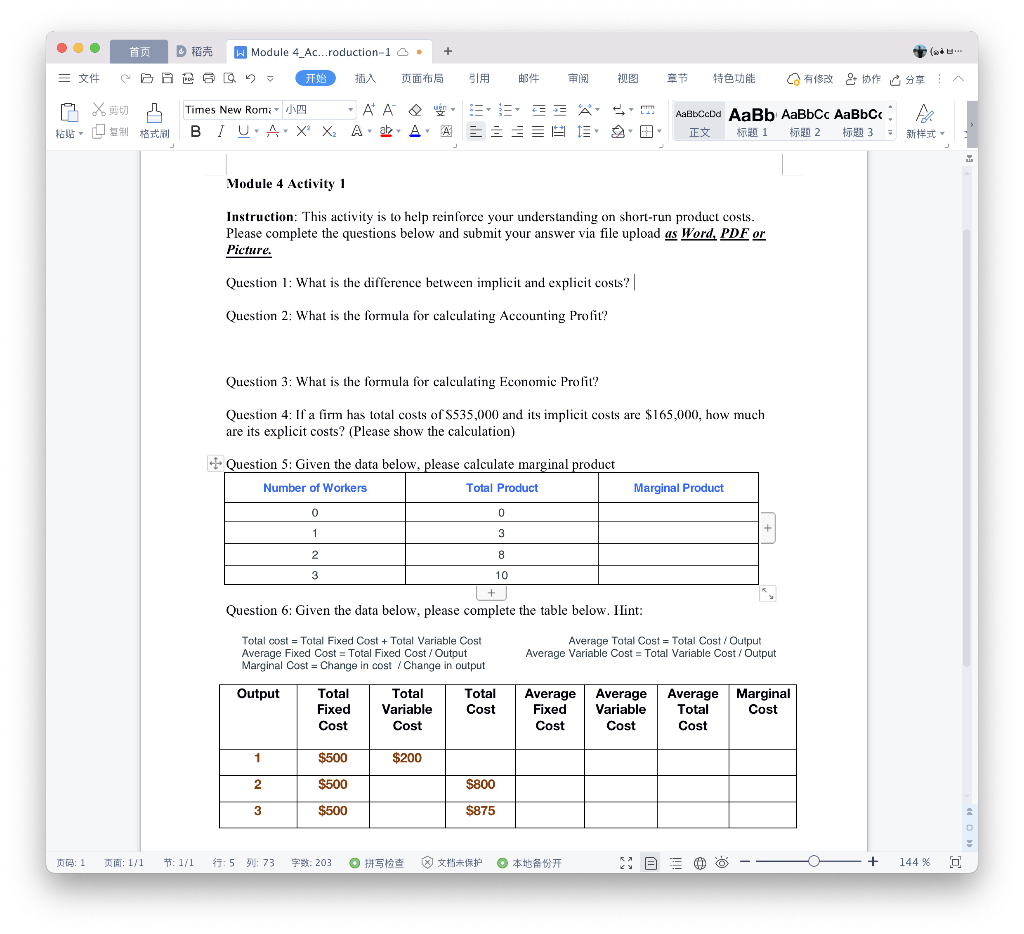Open the Review (审阅) tab
This screenshot has height=934, width=1024.
[578, 78]
